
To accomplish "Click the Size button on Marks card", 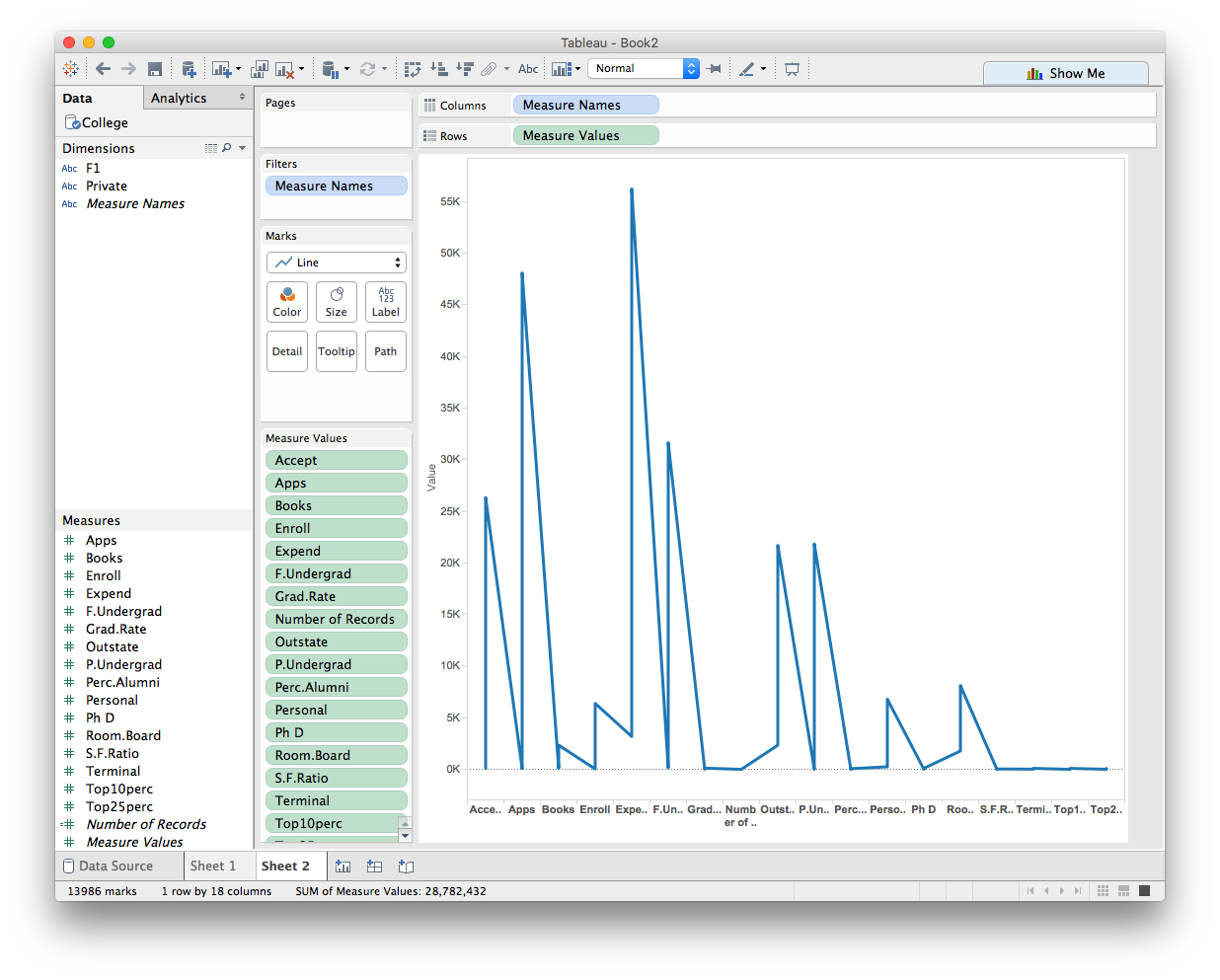I will (x=337, y=302).
